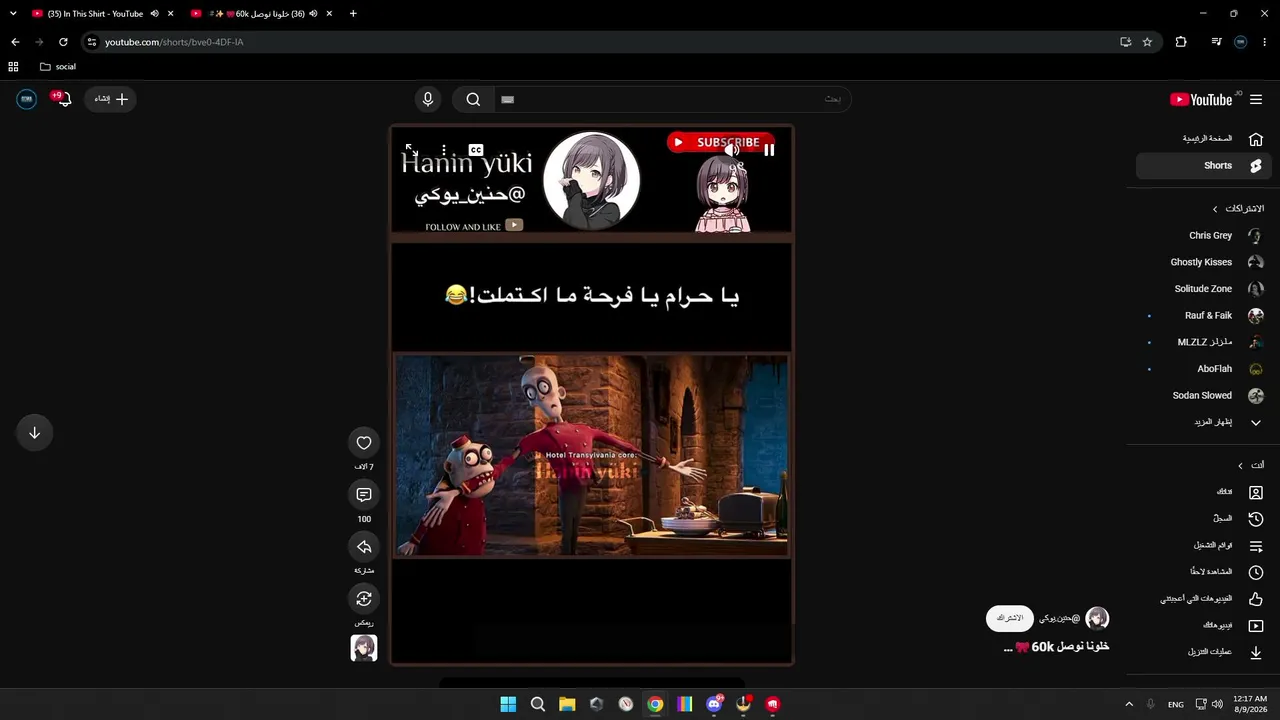Open the sound thumbnail under Remix
The height and width of the screenshot is (720, 1280).
364,648
